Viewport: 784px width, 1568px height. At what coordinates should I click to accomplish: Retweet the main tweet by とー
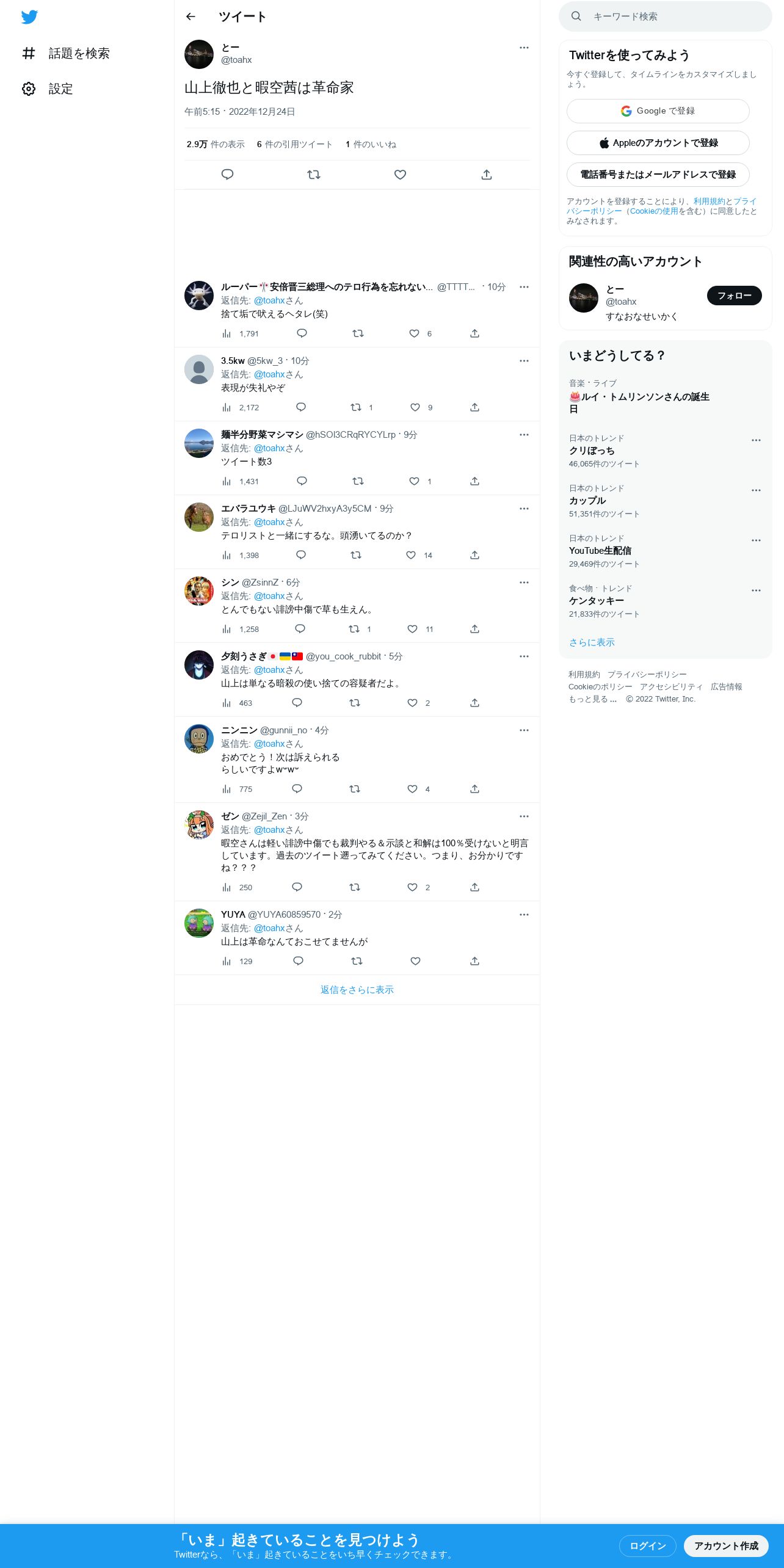coord(314,175)
